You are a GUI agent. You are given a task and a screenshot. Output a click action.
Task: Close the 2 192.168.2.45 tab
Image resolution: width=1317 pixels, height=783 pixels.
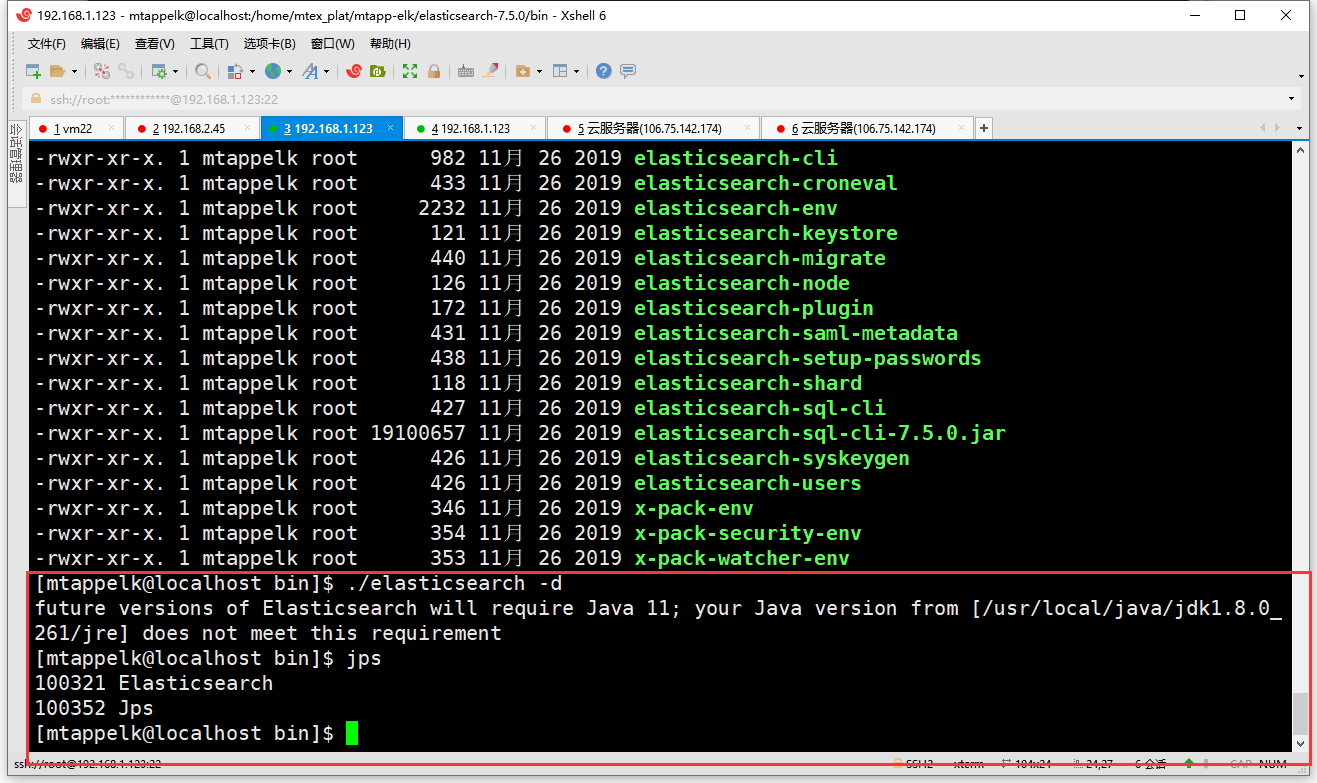point(248,128)
